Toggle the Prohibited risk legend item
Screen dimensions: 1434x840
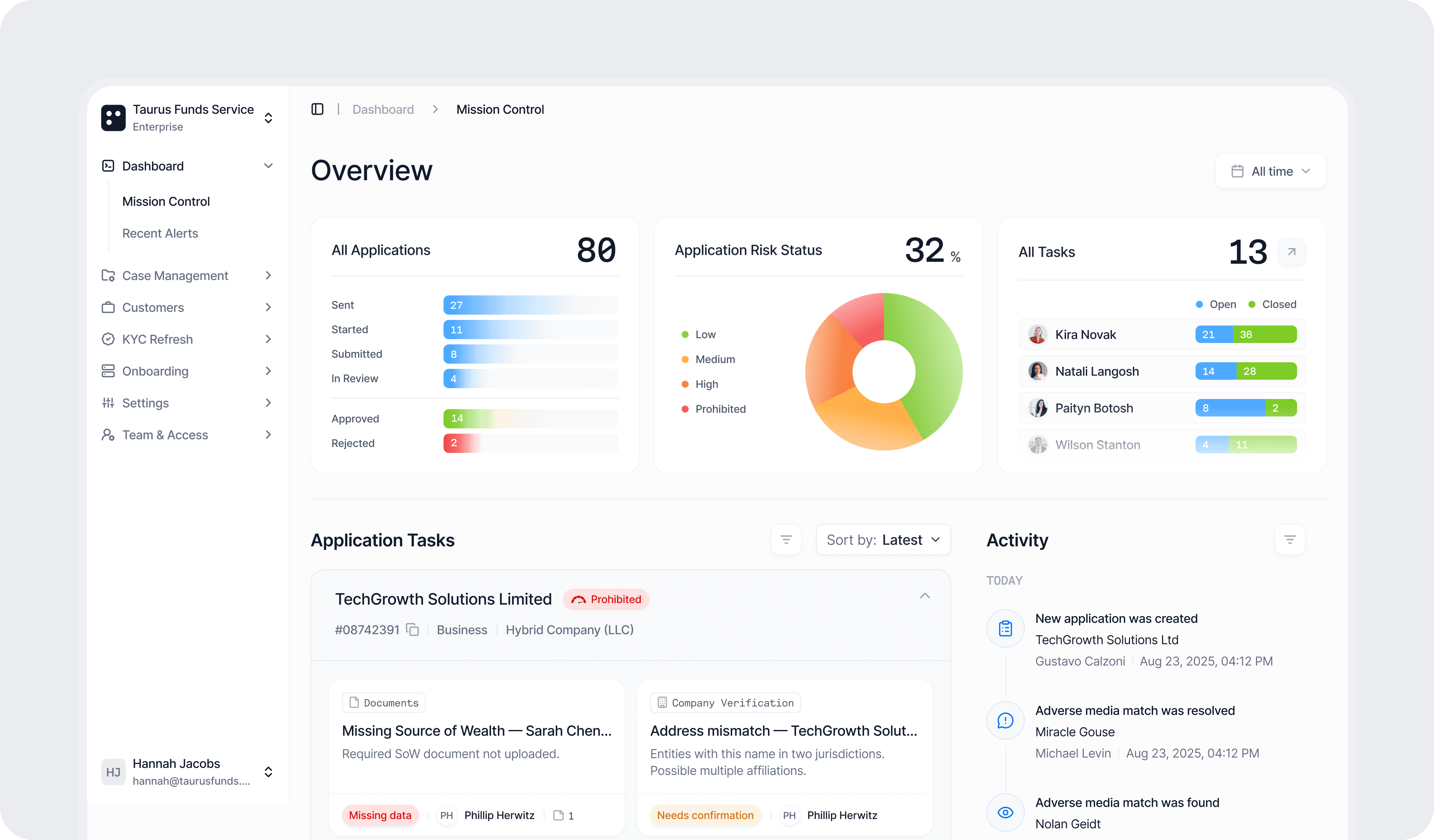(x=714, y=409)
